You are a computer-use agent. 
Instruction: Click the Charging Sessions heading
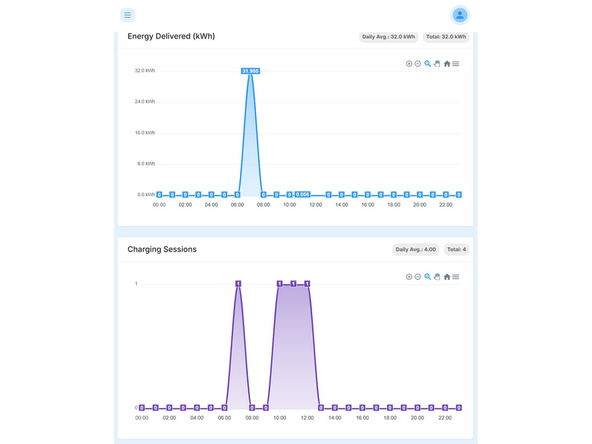[162, 249]
